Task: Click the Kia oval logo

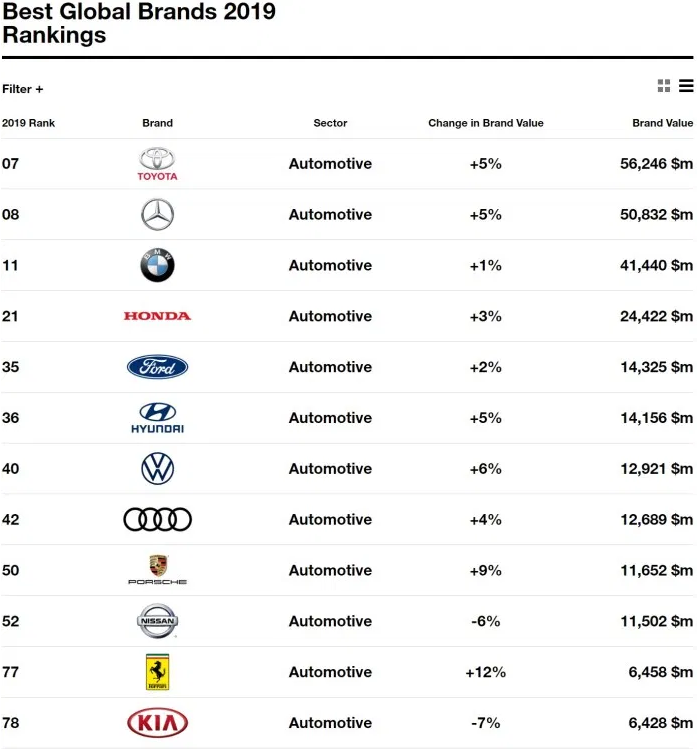Action: pos(157,723)
